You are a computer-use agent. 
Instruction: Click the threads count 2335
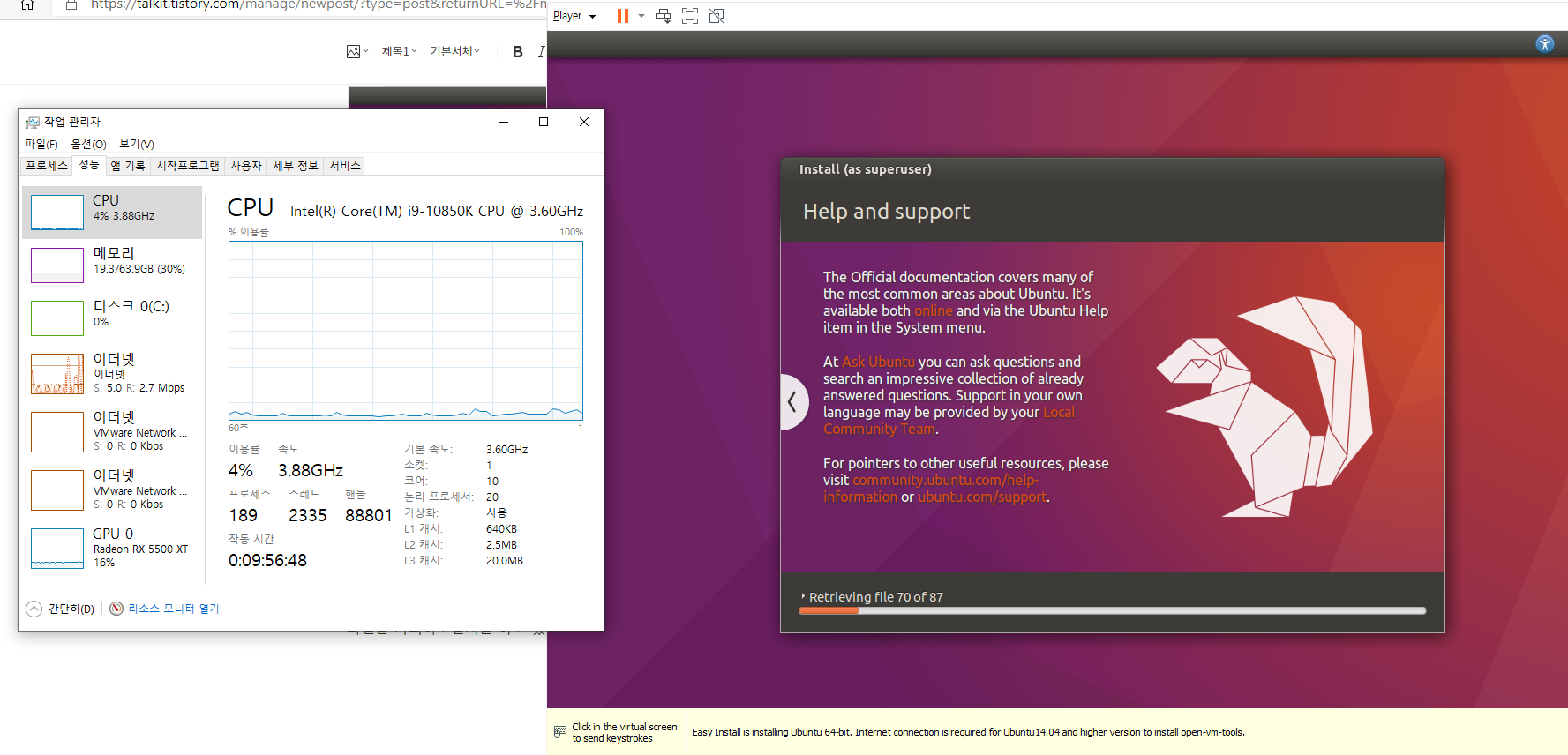(x=308, y=515)
